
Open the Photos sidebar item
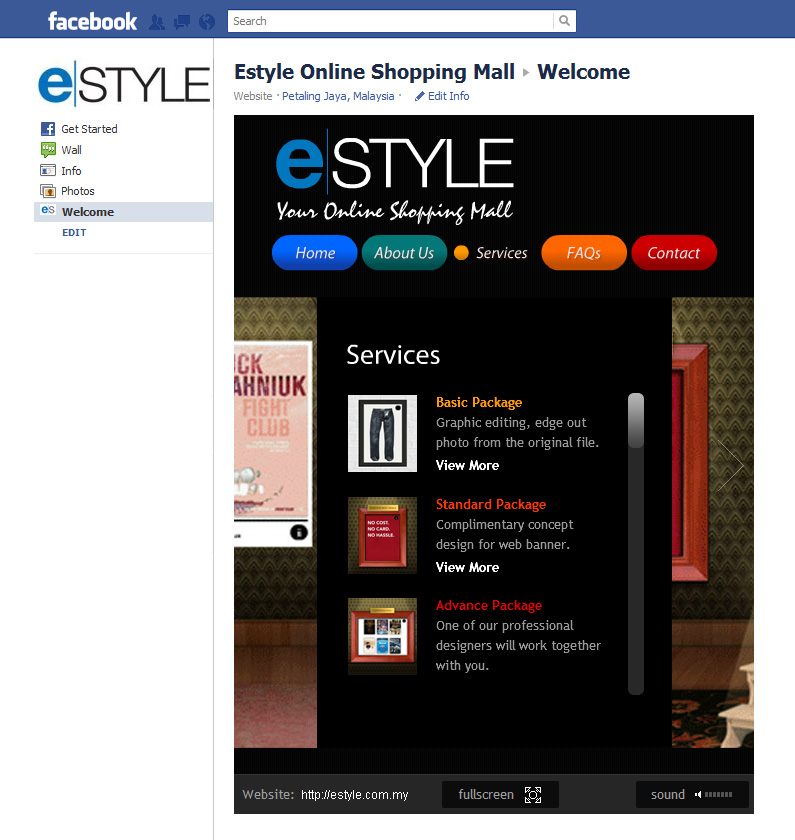point(77,191)
